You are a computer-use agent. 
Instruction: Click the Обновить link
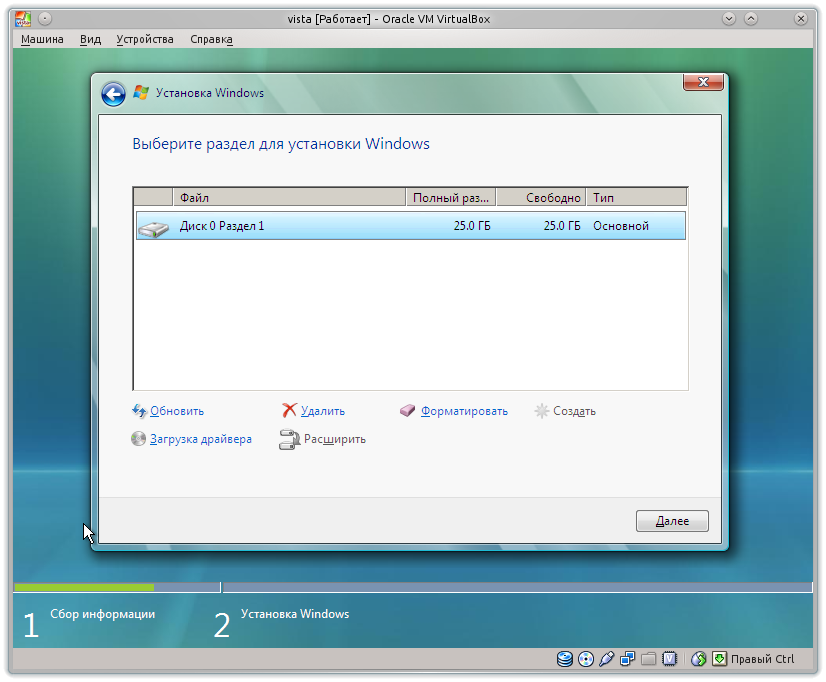(x=176, y=411)
